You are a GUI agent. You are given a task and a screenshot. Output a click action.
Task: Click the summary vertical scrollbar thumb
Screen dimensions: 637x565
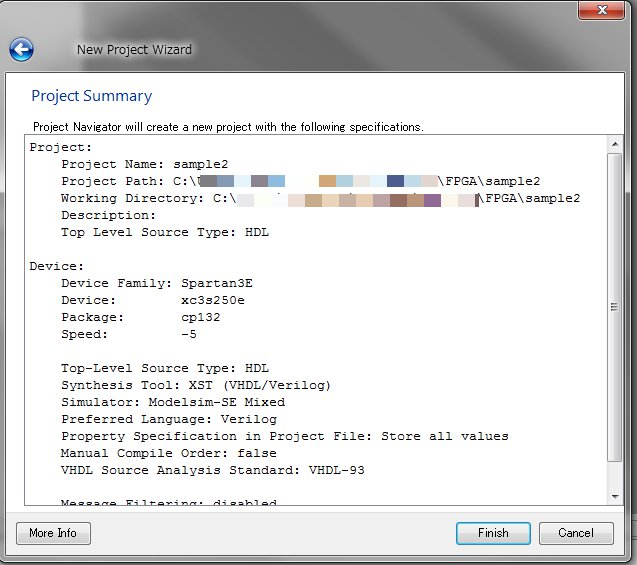613,308
